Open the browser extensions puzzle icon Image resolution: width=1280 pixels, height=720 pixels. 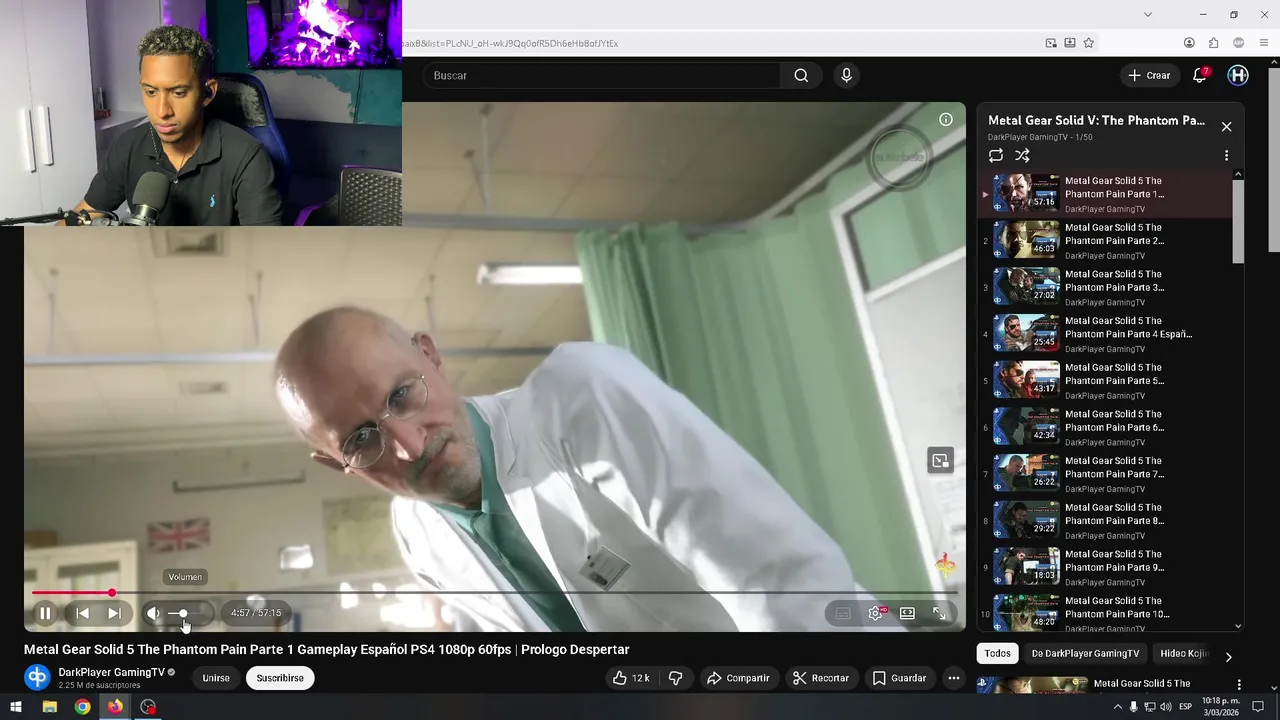(1213, 43)
